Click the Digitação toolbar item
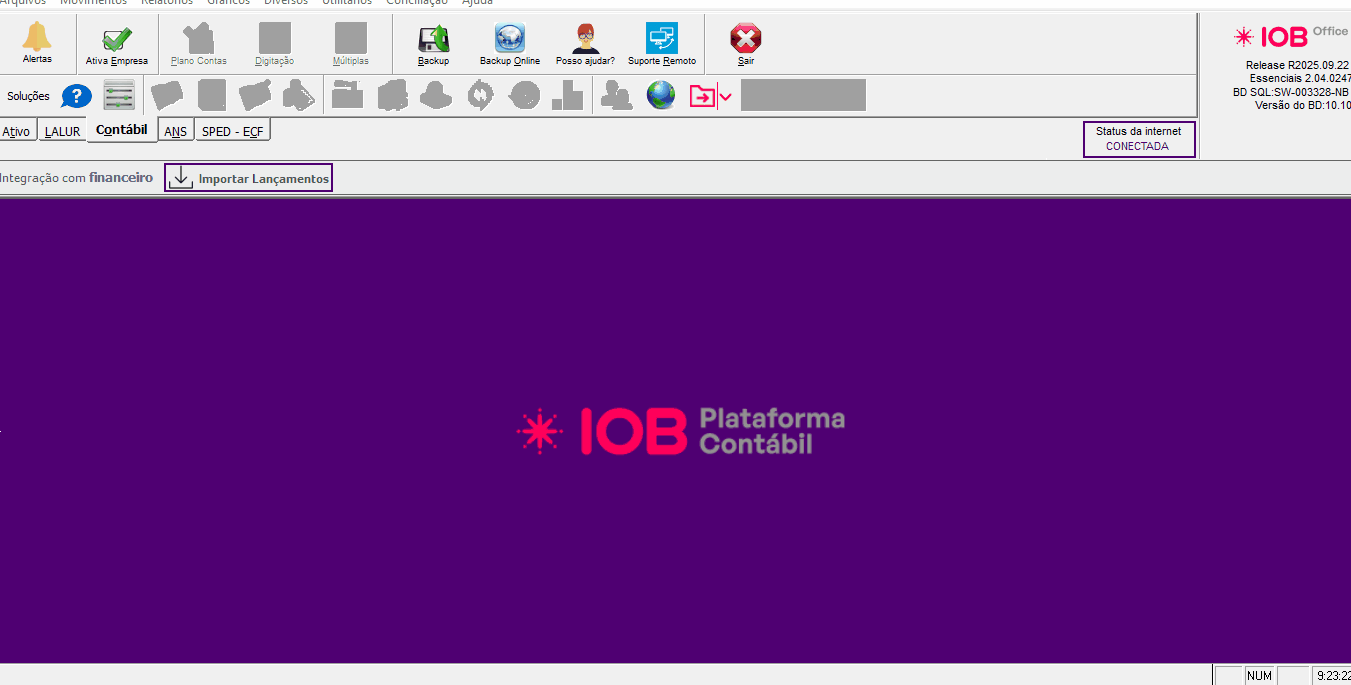 pos(274,43)
